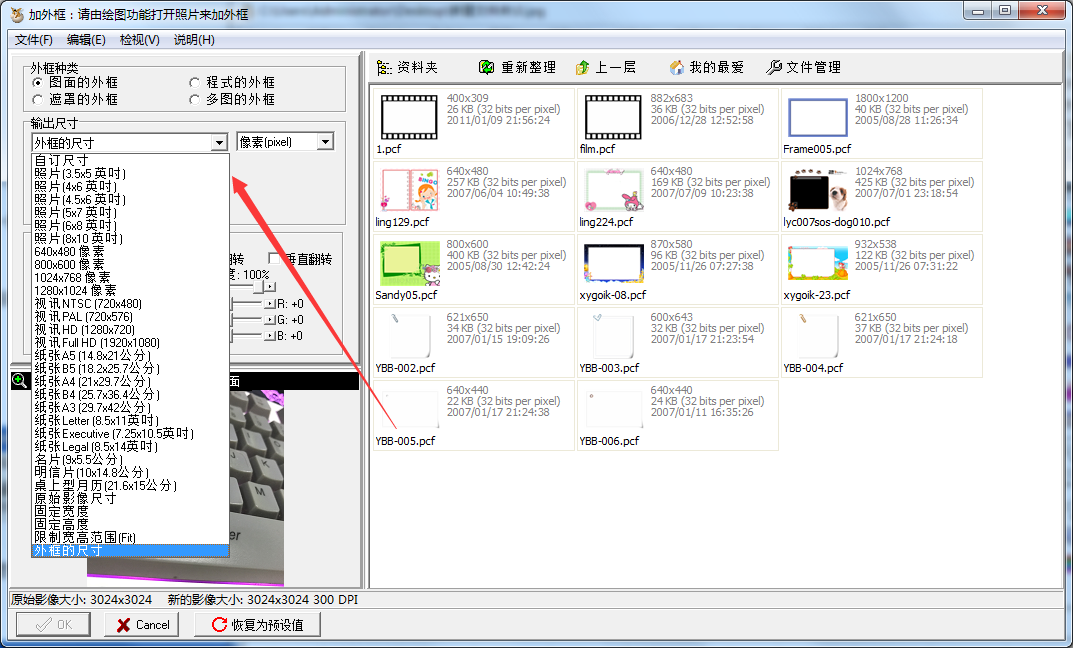The width and height of the screenshot is (1073, 648).
Task: Select the Frame005.pcf thumbnail
Action: pyautogui.click(x=817, y=117)
